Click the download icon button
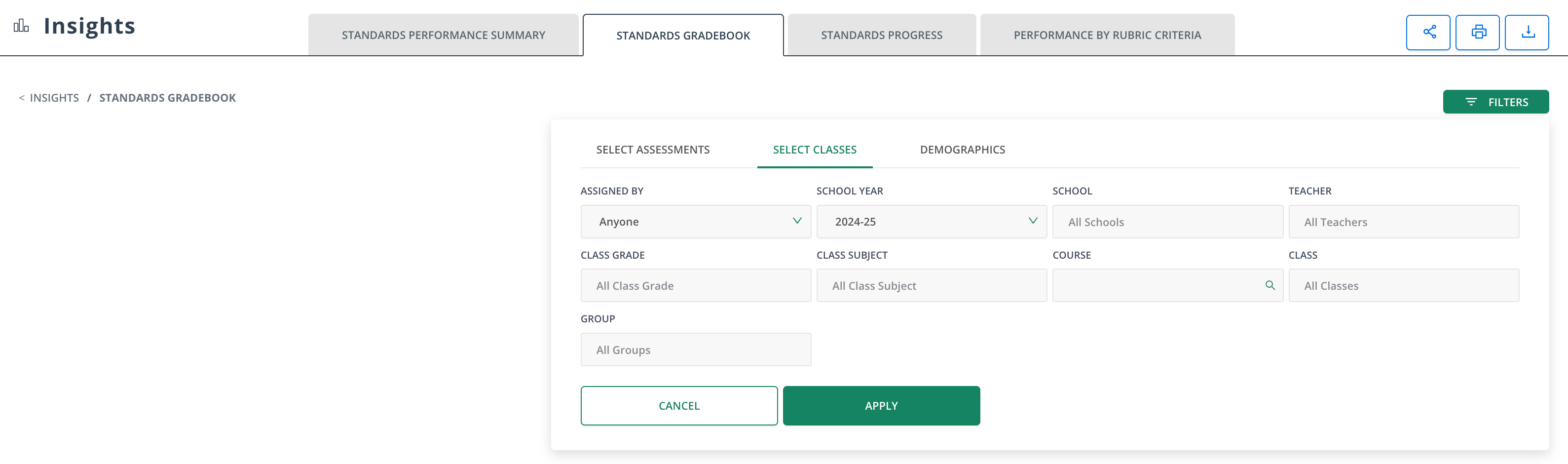The width and height of the screenshot is (1568, 464). click(x=1527, y=32)
